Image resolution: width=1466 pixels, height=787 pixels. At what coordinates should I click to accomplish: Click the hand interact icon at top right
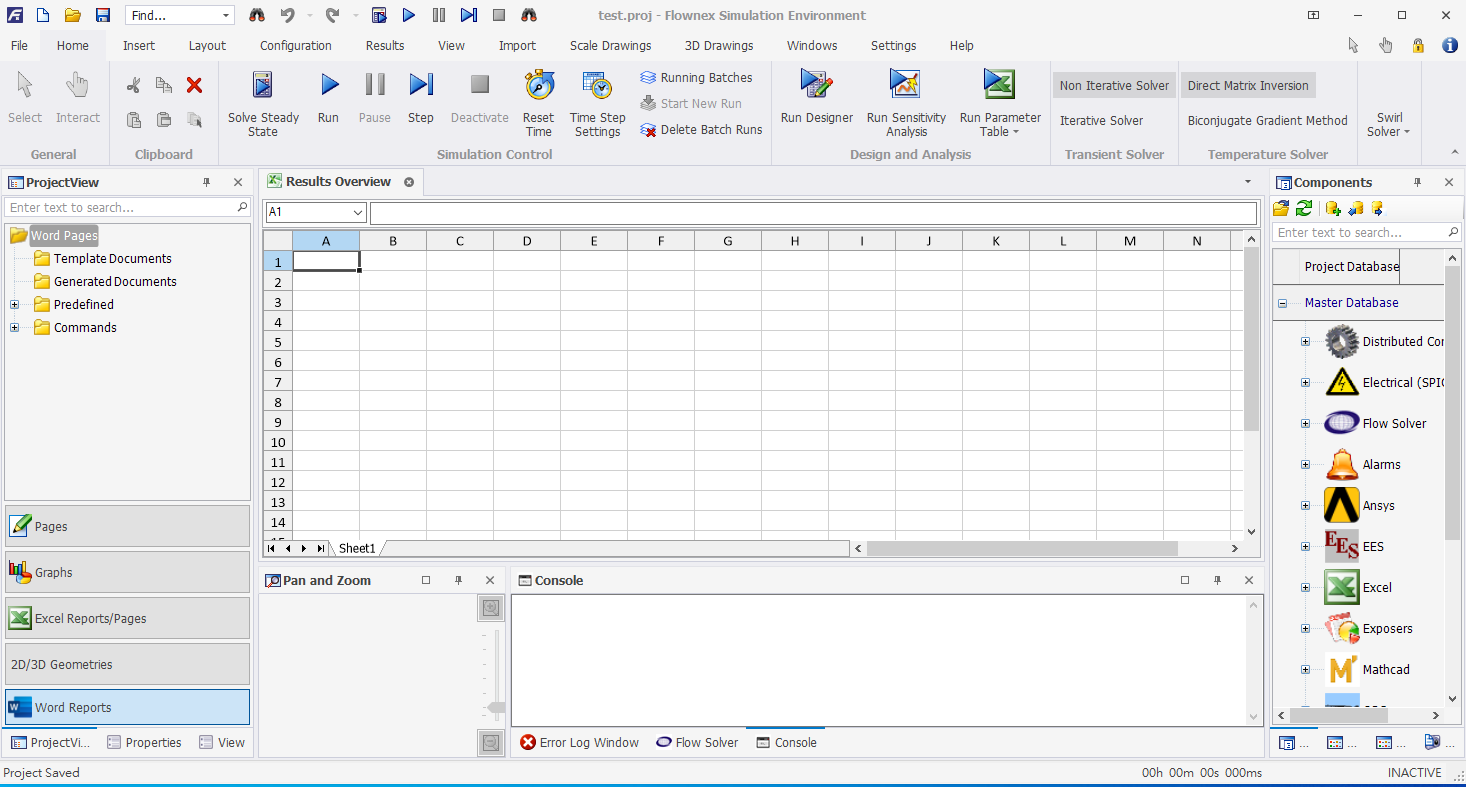pyautogui.click(x=1385, y=45)
